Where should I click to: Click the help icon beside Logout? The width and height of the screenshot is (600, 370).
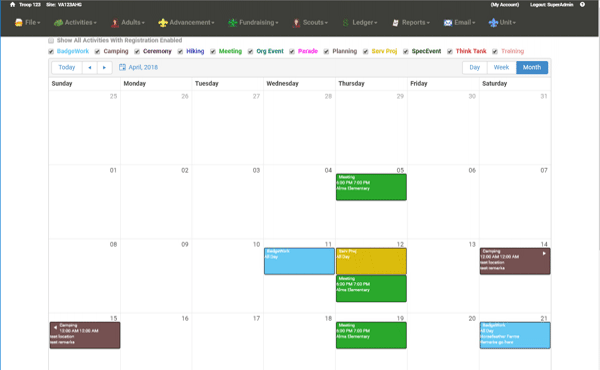click(x=582, y=5)
